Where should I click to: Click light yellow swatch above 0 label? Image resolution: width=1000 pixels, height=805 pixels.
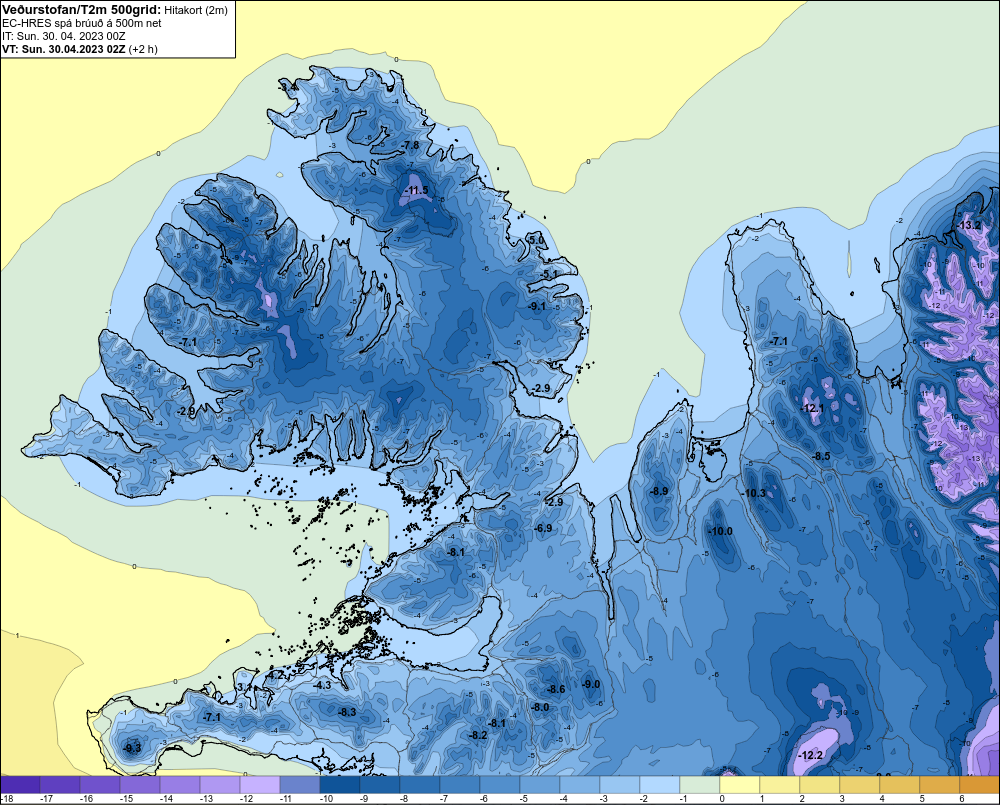point(740,785)
